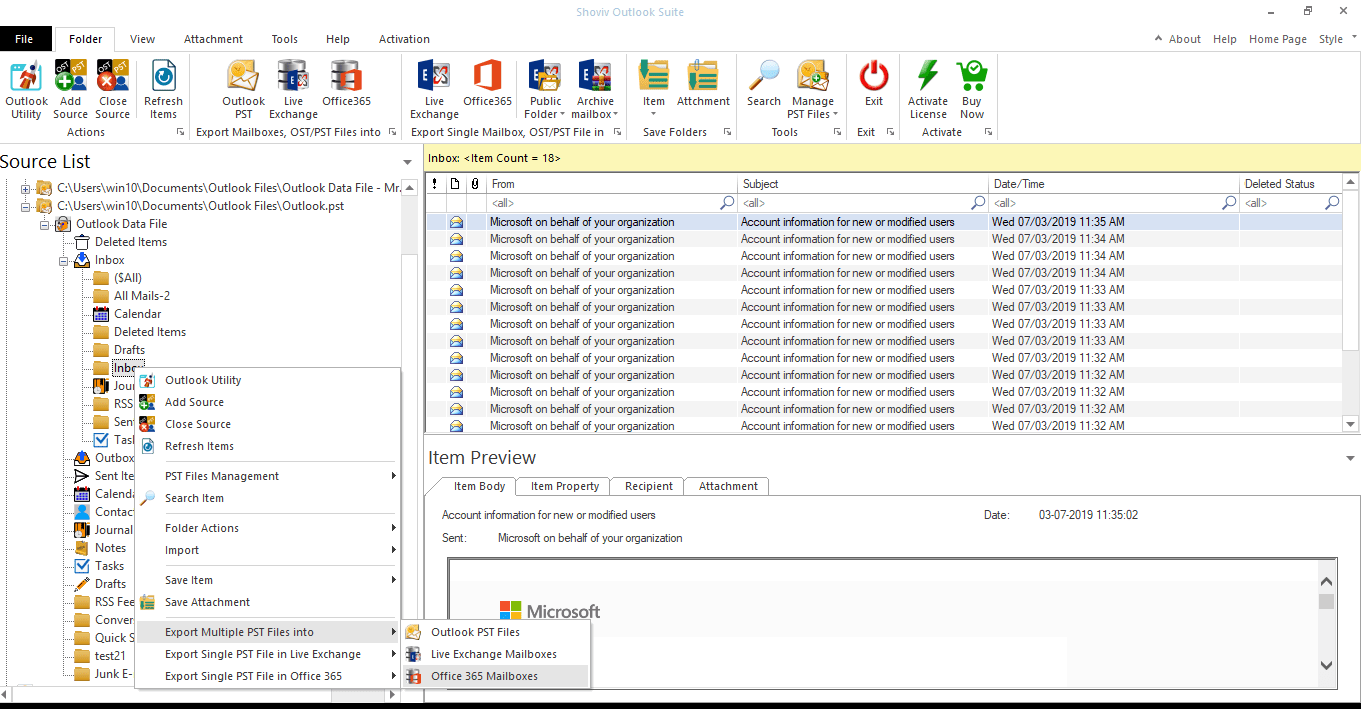Select the 11:35 AM email row

[x=883, y=222]
